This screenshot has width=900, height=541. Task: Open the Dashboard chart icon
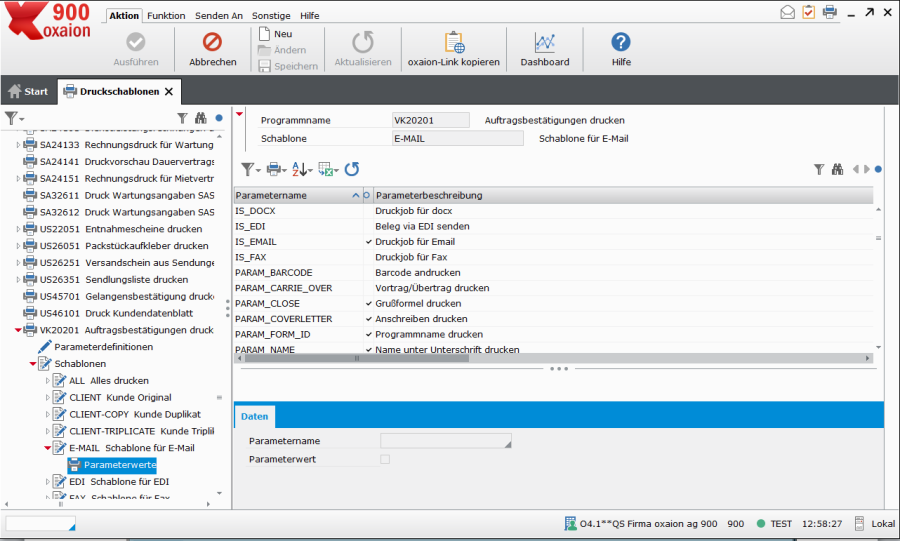(545, 42)
